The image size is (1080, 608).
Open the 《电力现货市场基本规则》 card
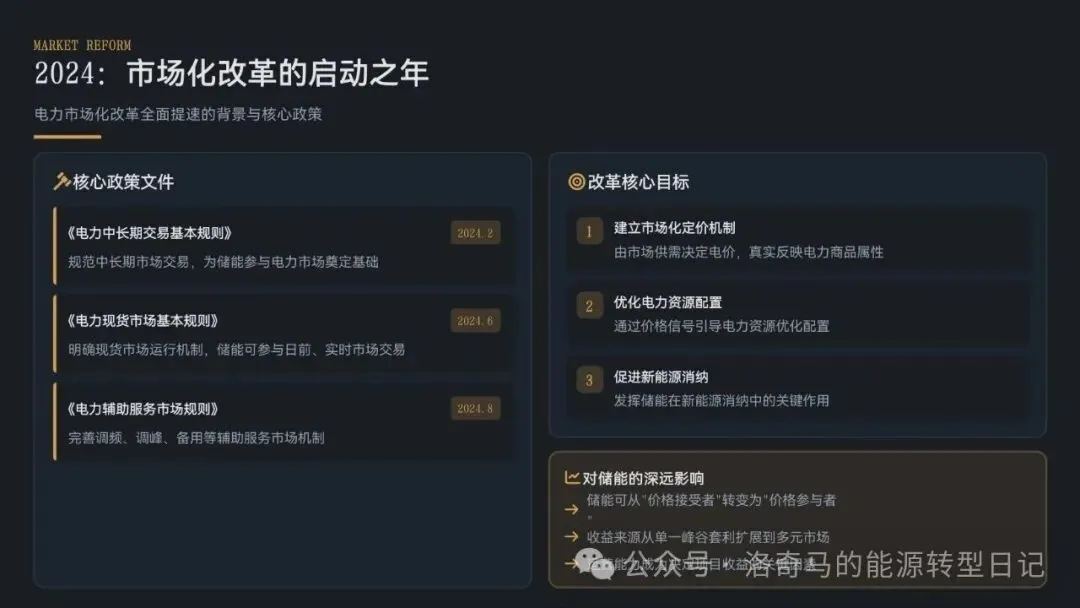click(x=283, y=334)
